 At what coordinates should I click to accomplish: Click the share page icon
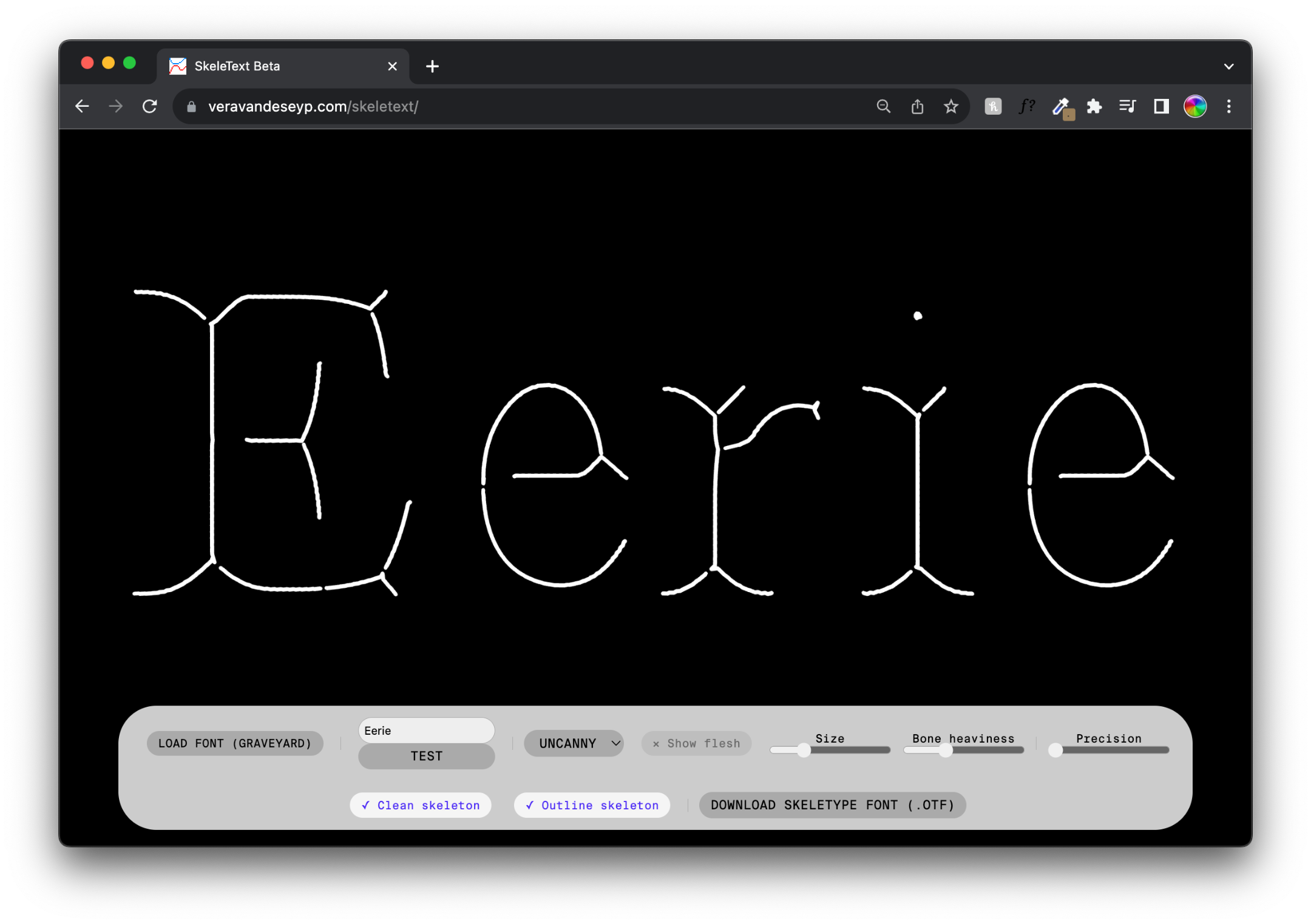(917, 107)
